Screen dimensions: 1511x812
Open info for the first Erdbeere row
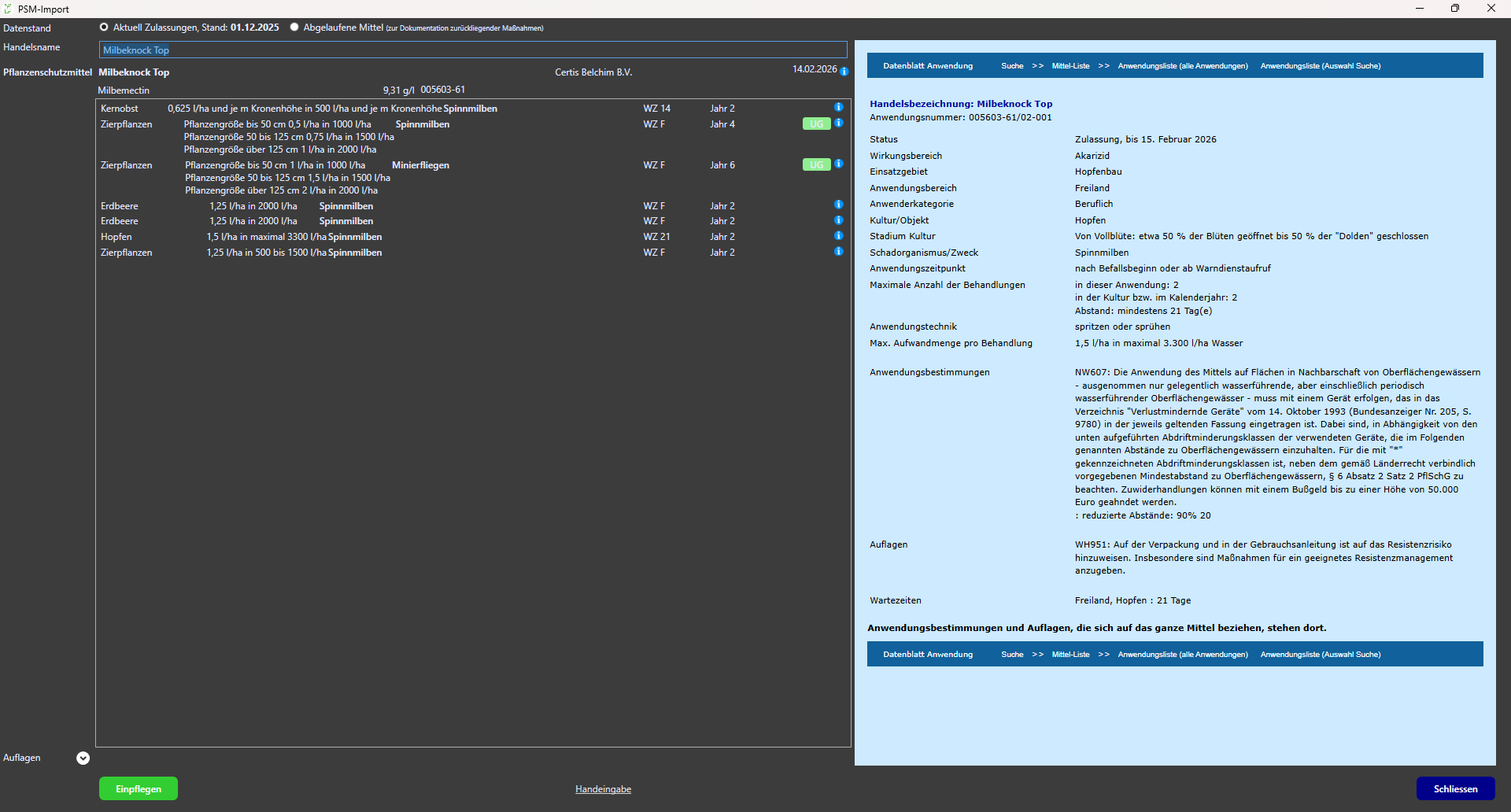838,205
